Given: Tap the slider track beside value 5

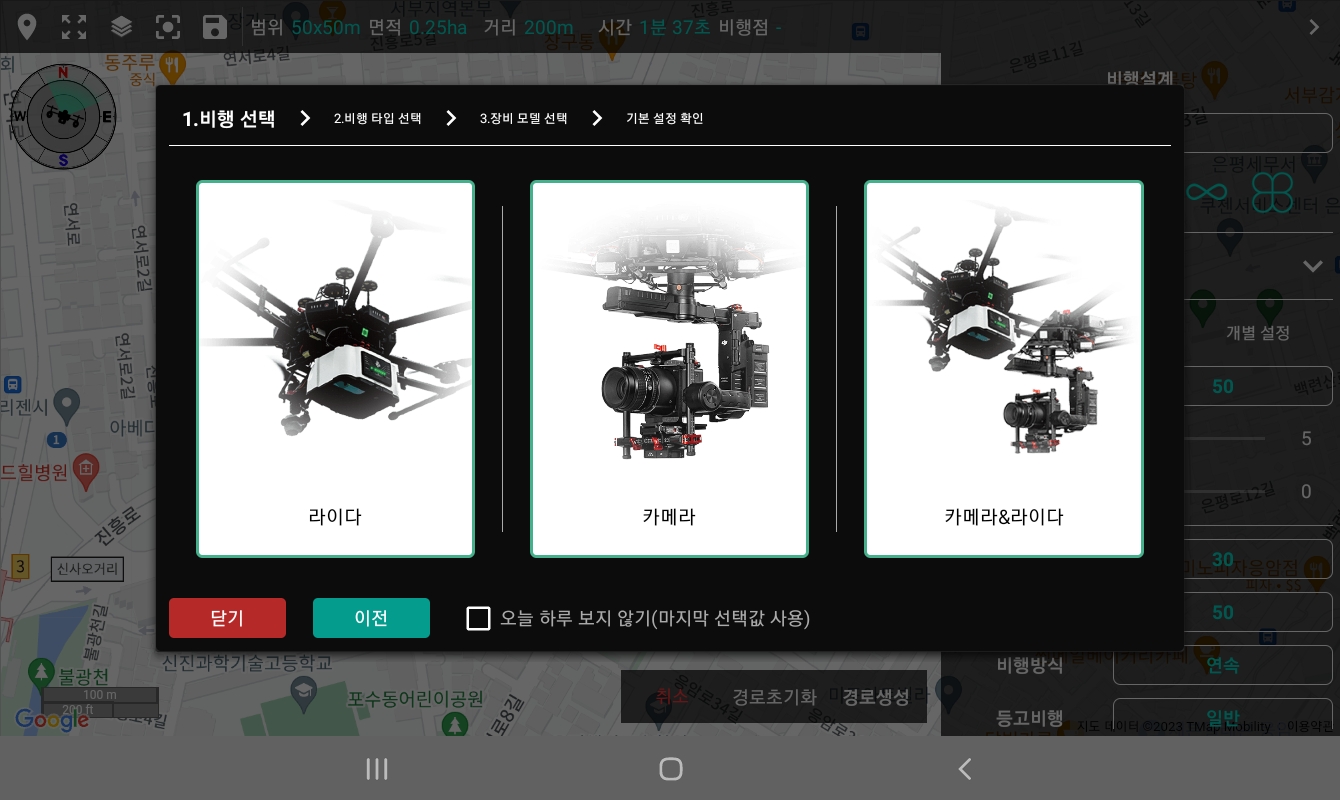Looking at the screenshot, I should point(1225,439).
